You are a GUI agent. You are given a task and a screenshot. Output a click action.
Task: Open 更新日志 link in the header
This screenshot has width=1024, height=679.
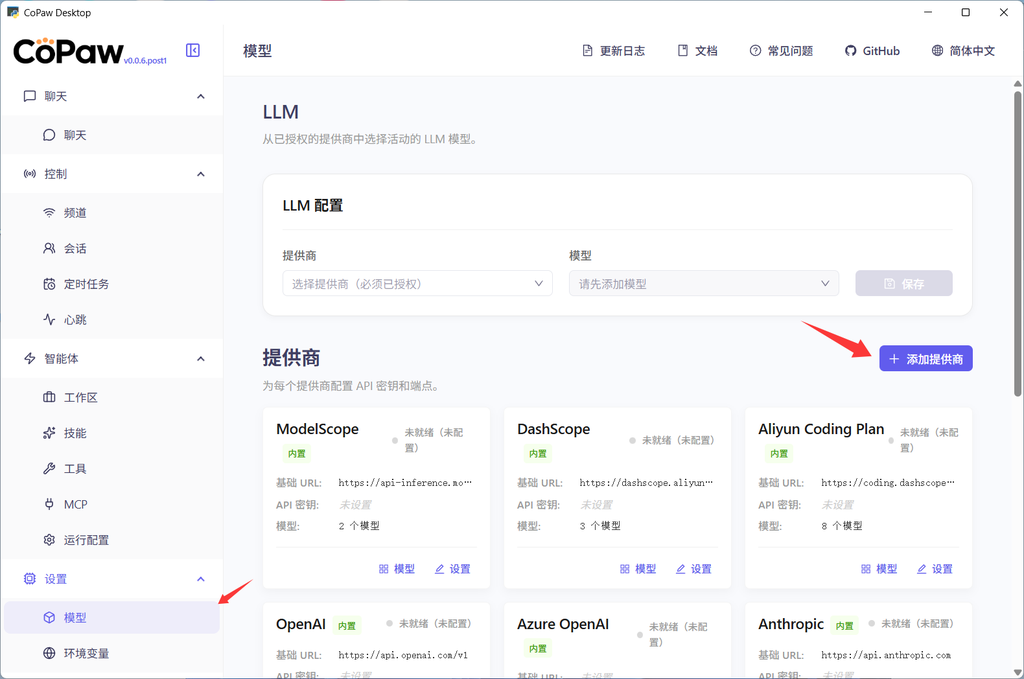pos(613,50)
